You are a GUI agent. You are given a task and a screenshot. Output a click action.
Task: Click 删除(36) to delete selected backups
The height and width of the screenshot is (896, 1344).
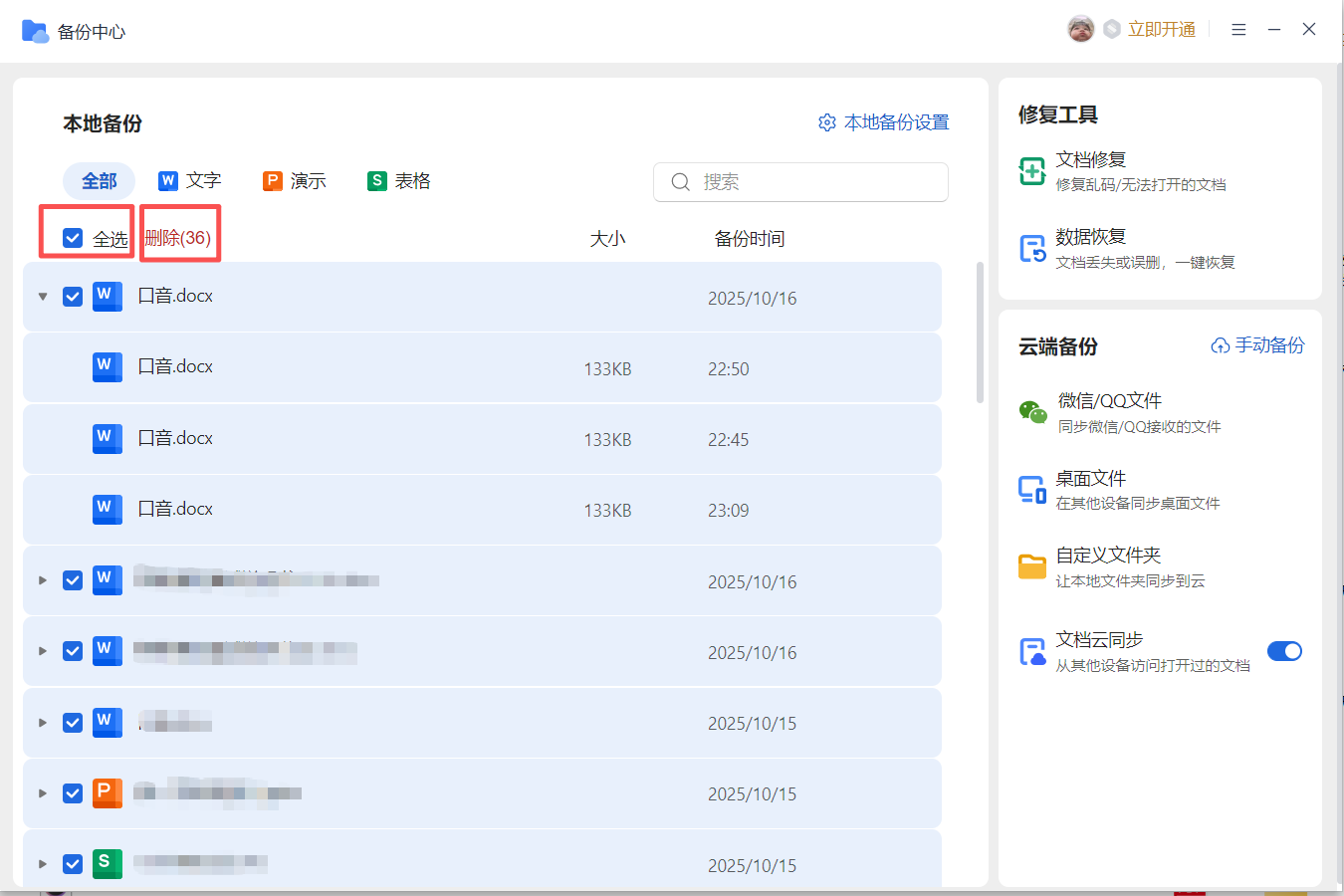178,238
